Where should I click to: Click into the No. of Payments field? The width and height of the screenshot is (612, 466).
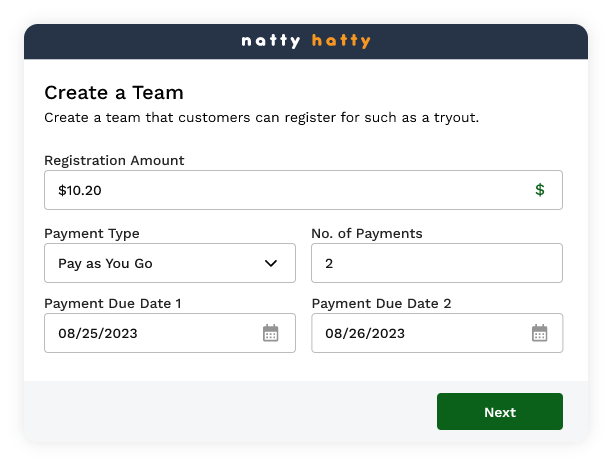pyautogui.click(x=437, y=263)
